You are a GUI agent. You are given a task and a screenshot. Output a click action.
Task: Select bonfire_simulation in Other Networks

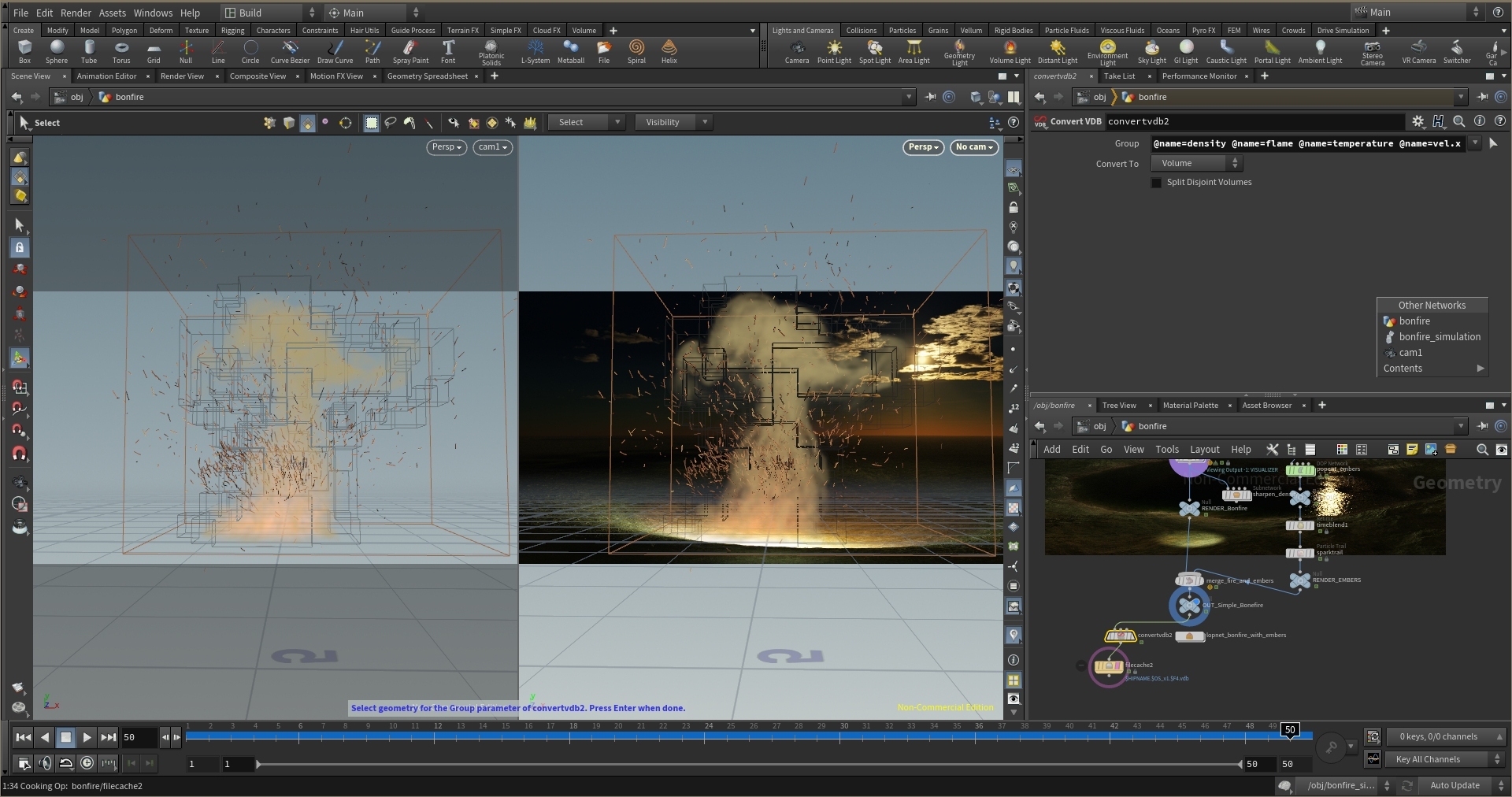coord(1439,337)
